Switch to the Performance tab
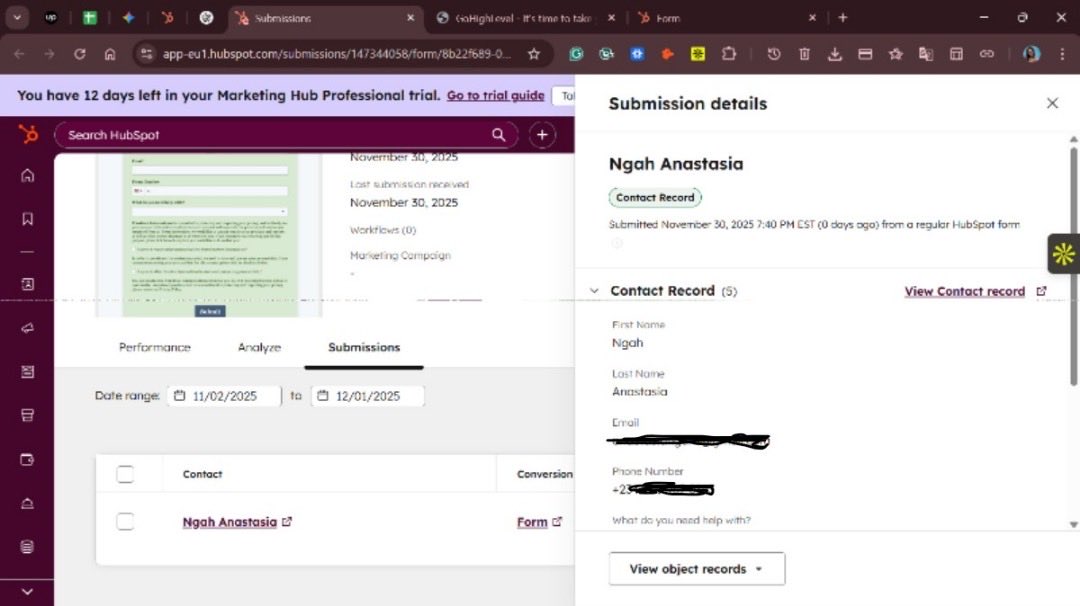1080x606 pixels. (155, 347)
